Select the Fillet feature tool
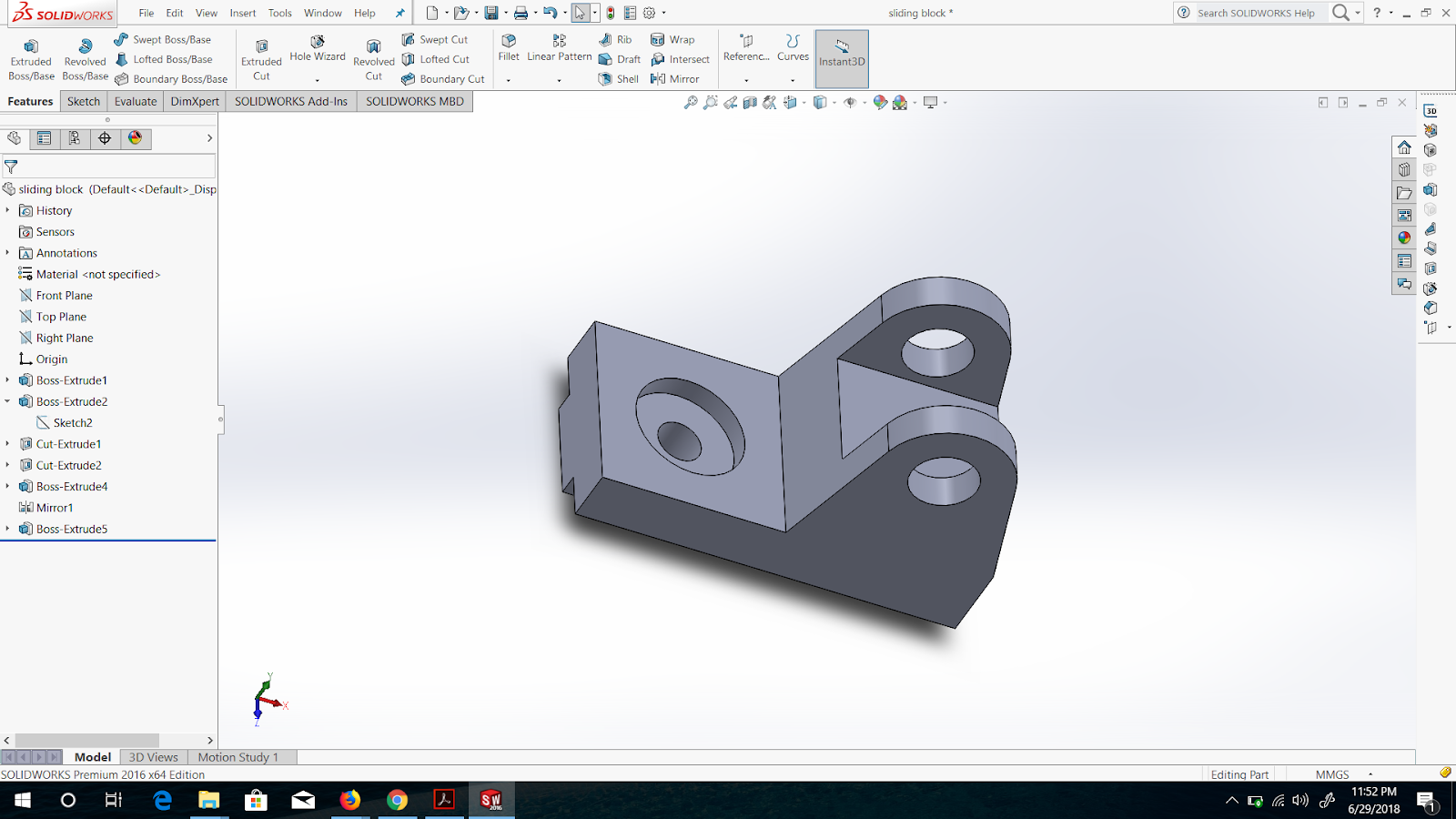This screenshot has width=1456, height=819. pos(508,50)
